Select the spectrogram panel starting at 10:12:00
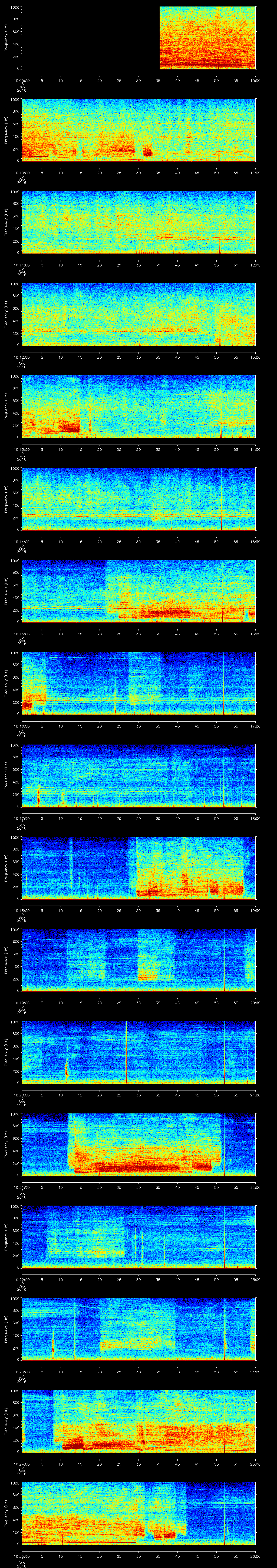This screenshot has width=277, height=1568. [138, 315]
